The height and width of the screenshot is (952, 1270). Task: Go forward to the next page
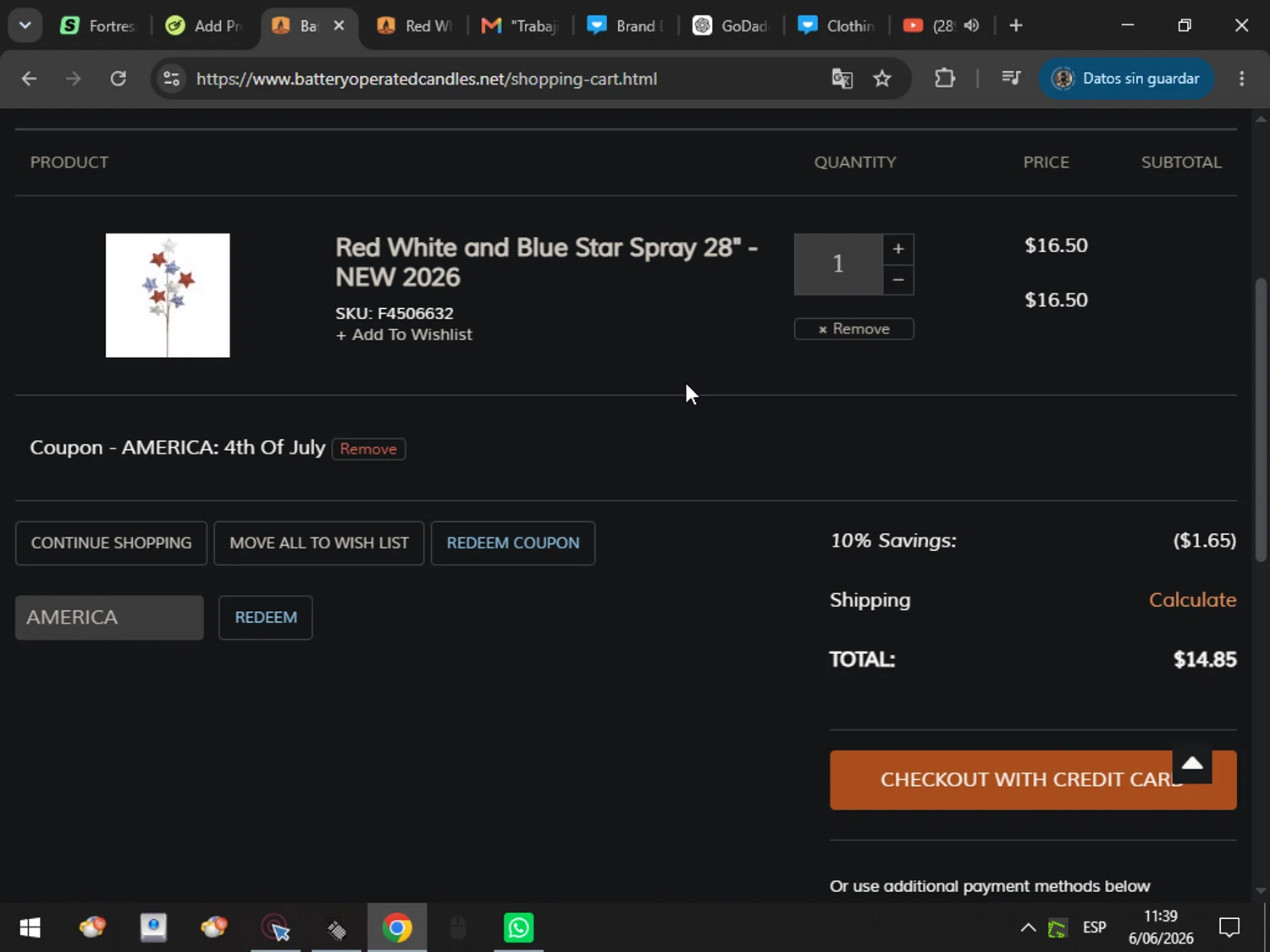(74, 79)
